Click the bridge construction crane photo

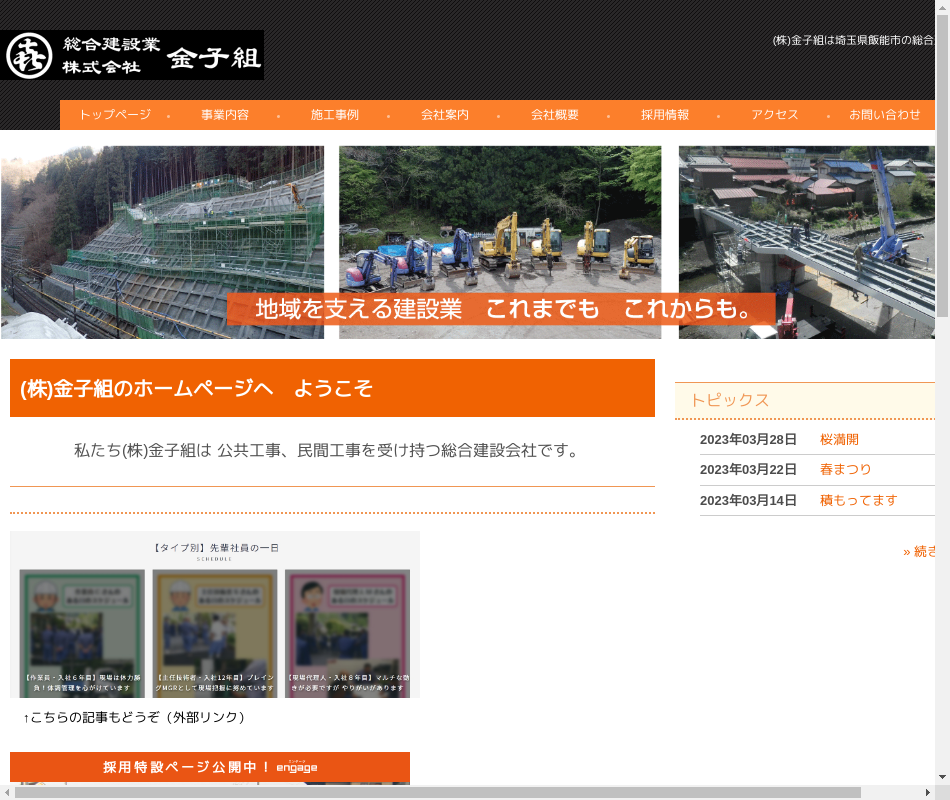[x=806, y=230]
